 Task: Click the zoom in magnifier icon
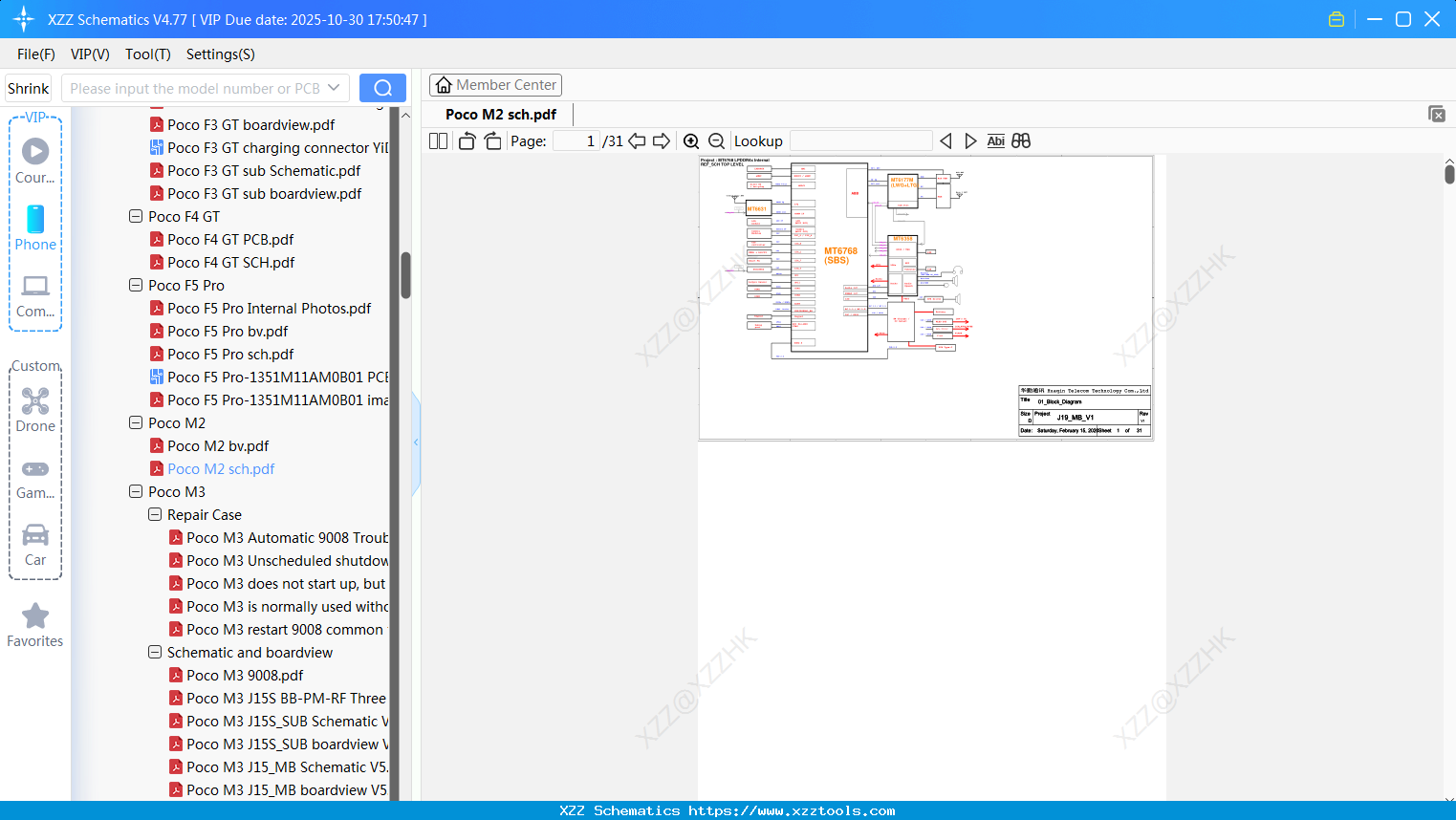click(x=691, y=141)
